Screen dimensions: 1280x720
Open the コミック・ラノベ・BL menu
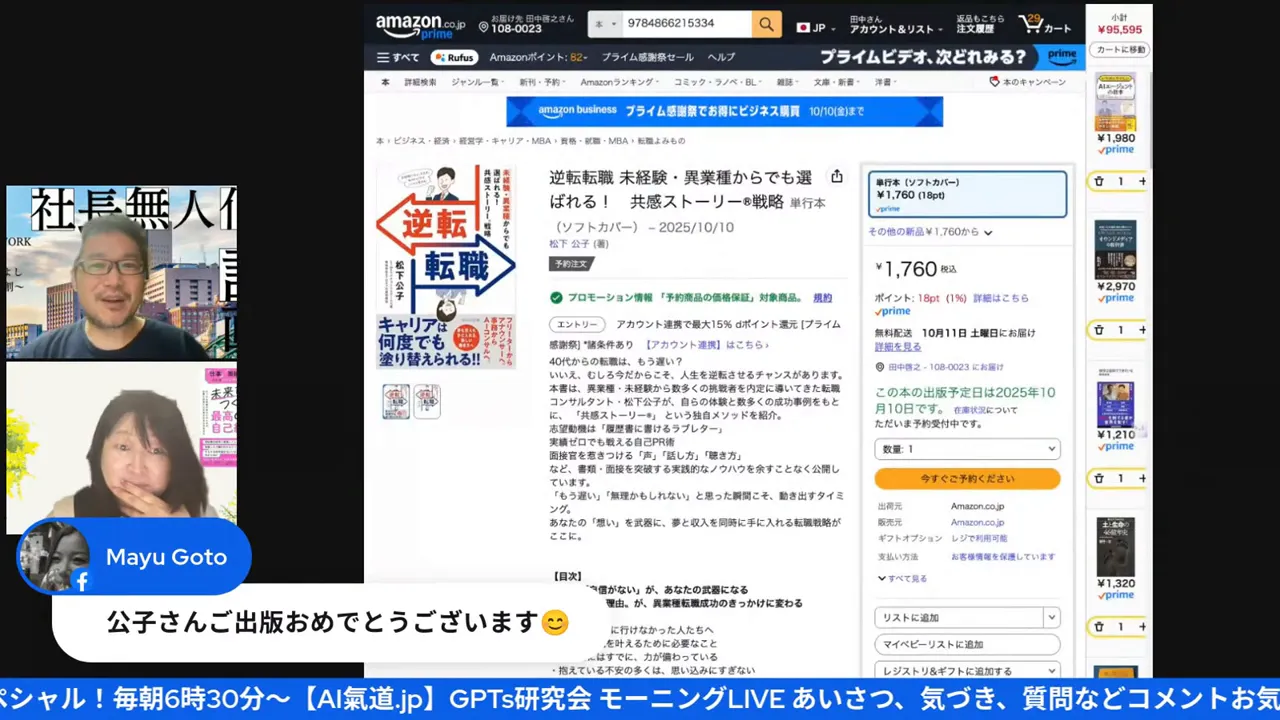[717, 82]
